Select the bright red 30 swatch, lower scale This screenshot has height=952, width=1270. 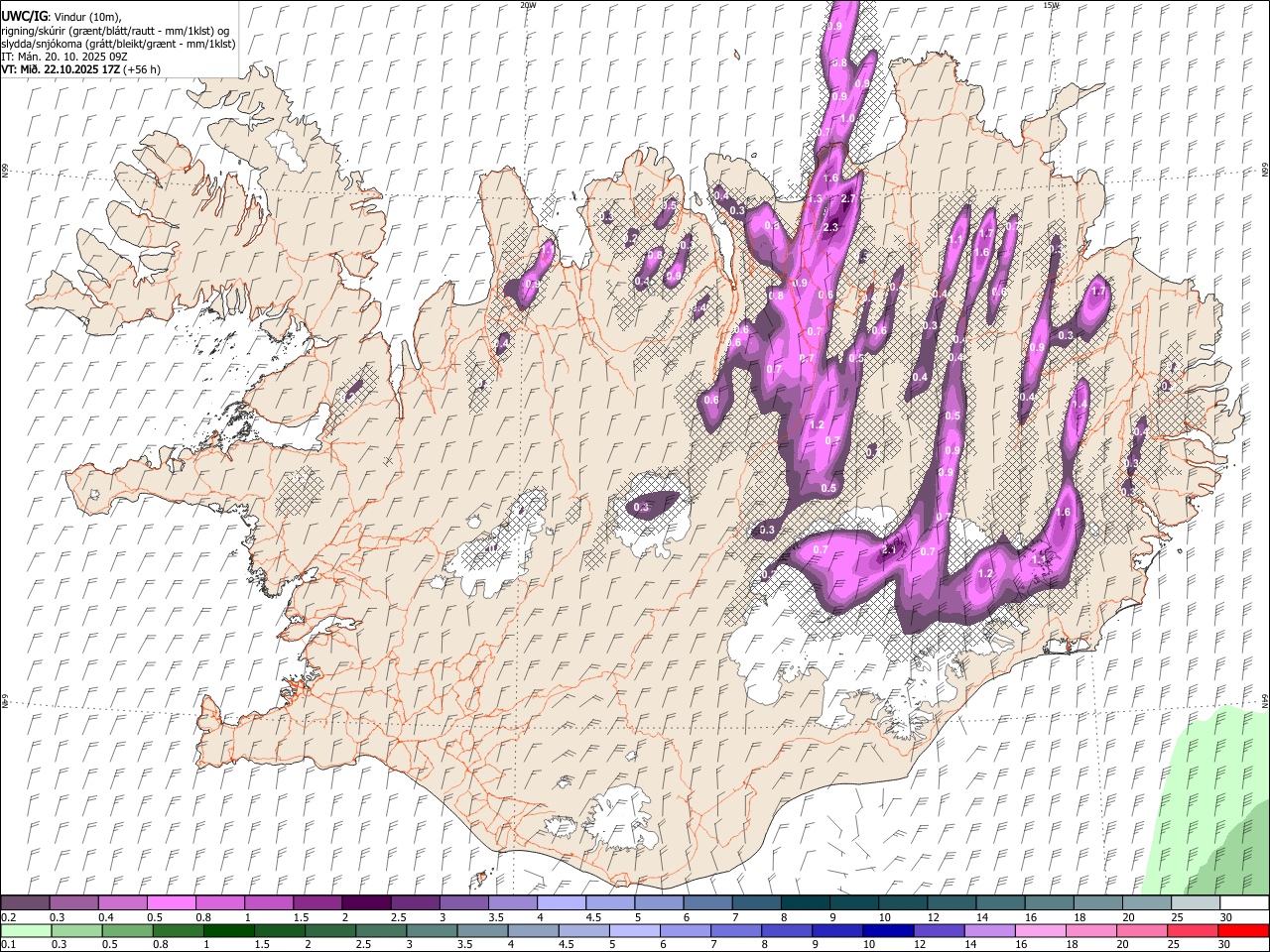coord(1243,930)
